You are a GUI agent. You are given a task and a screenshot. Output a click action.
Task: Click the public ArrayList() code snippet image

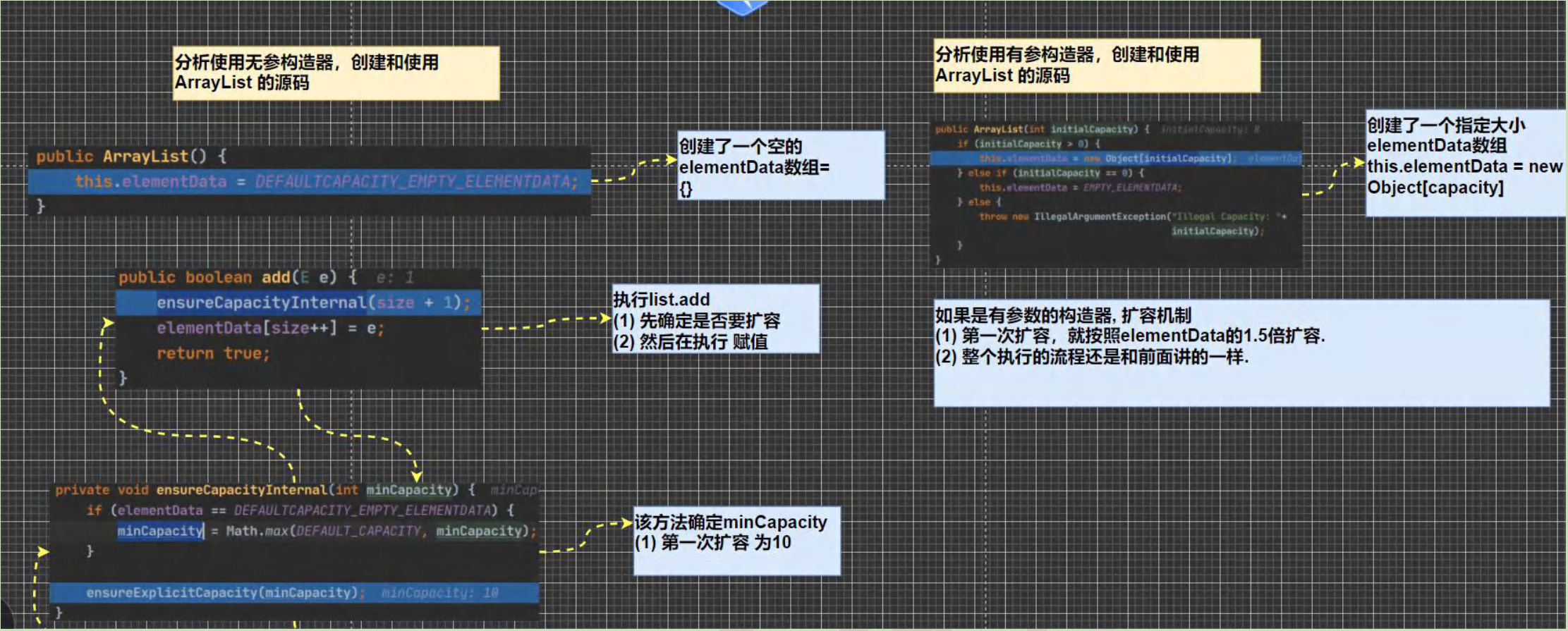(x=310, y=180)
